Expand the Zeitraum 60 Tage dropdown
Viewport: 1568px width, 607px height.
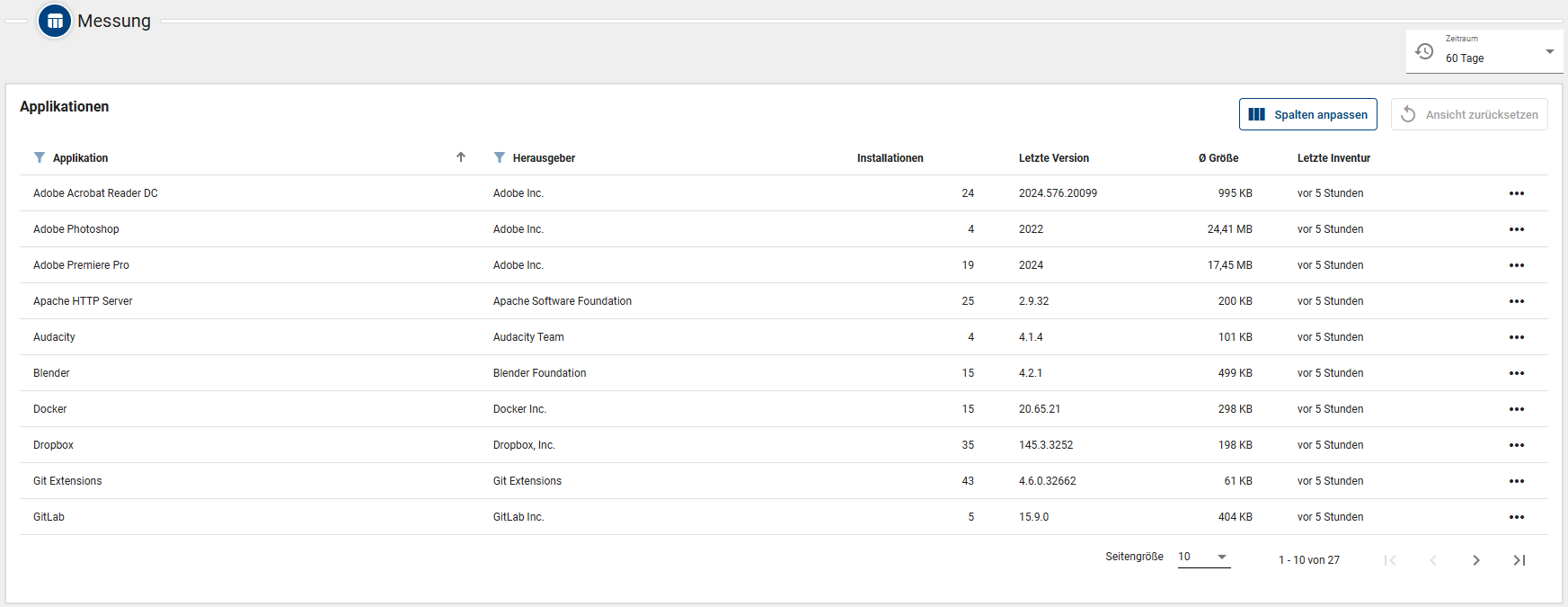pyautogui.click(x=1549, y=52)
